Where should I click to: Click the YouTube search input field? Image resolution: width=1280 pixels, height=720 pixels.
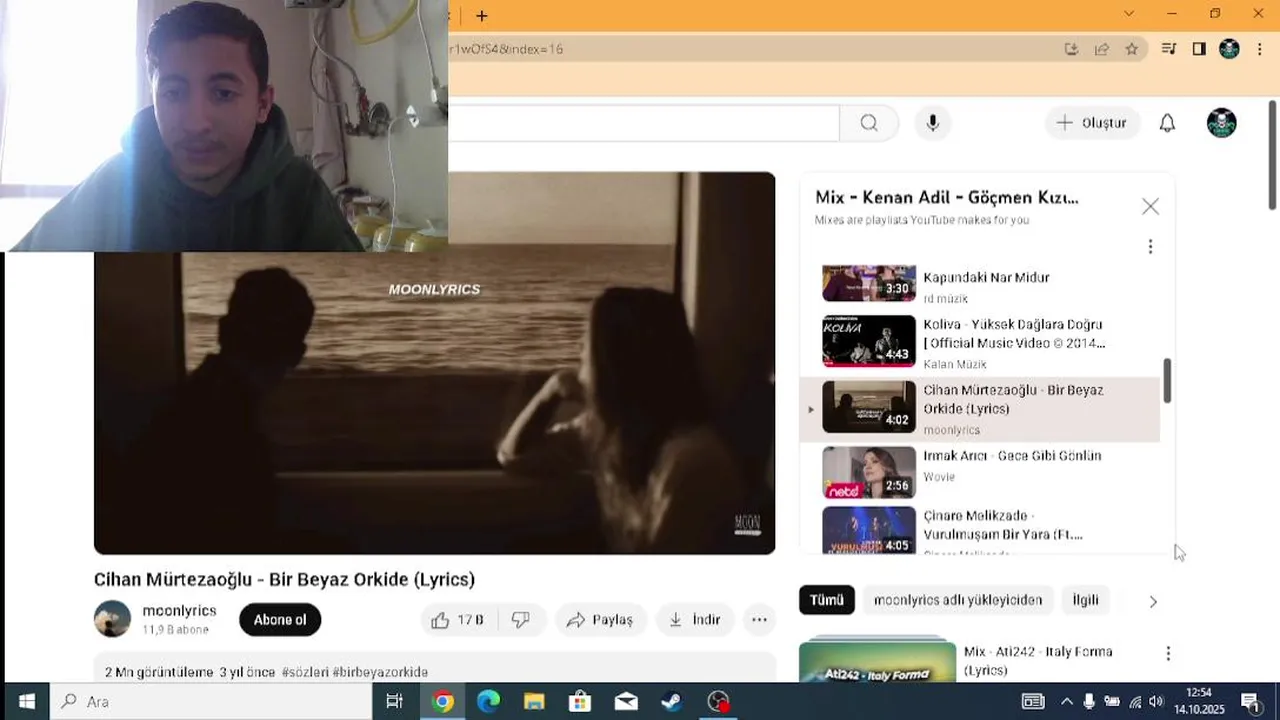click(643, 123)
